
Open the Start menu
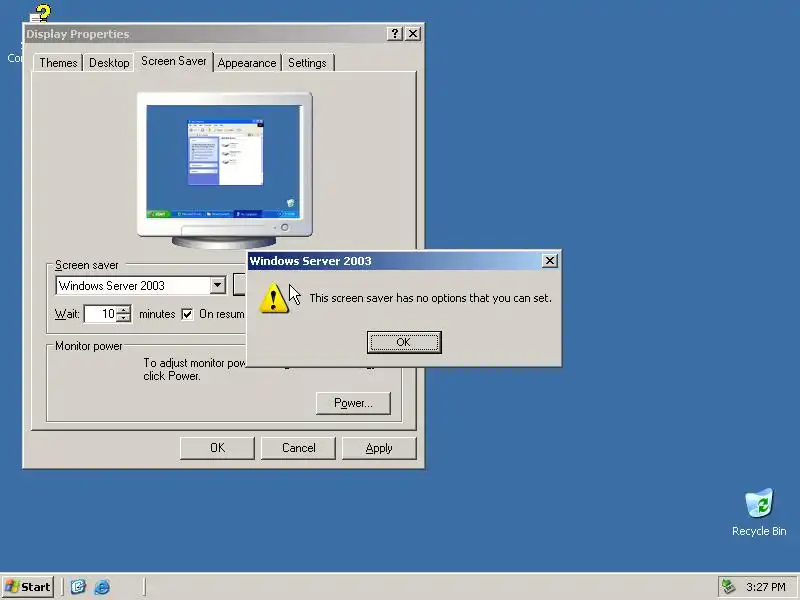click(x=28, y=587)
